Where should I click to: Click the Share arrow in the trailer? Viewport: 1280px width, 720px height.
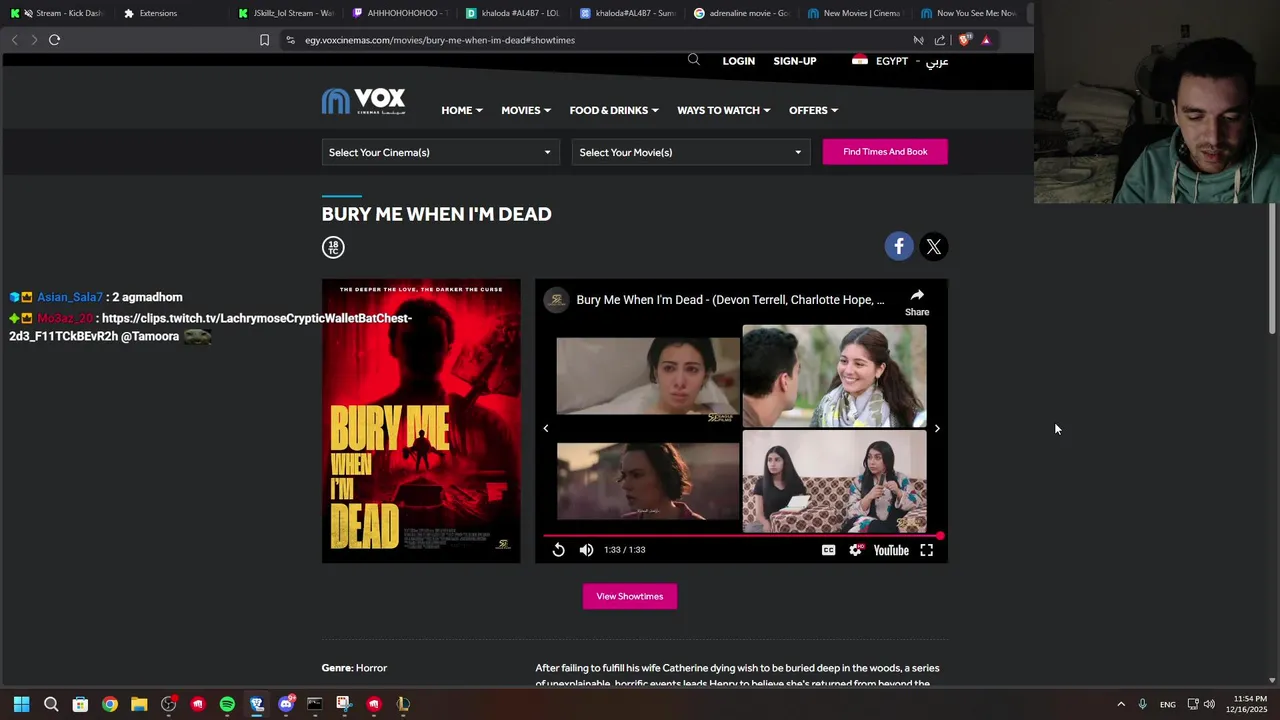pos(917,300)
